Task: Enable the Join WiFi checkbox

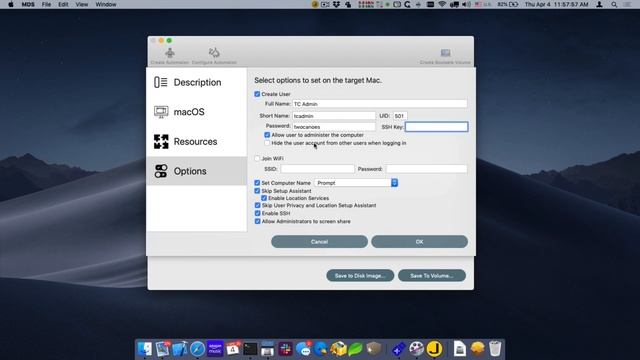Action: (x=257, y=158)
